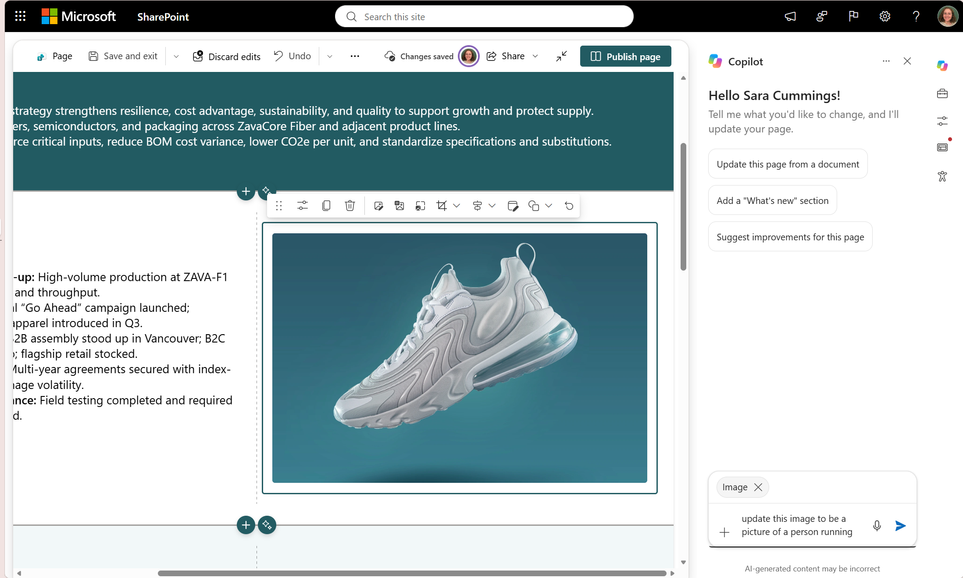
Task: Click the Changes saved status
Action: (x=419, y=57)
